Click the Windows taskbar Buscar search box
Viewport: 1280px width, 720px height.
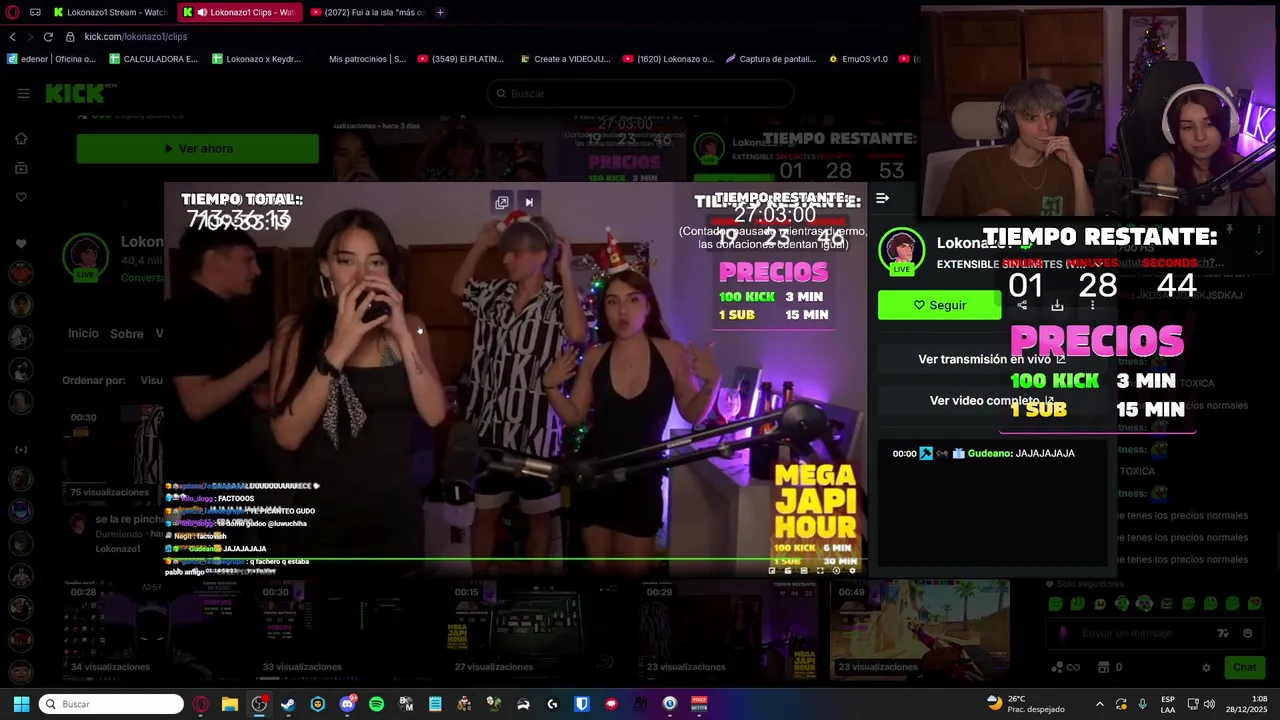coord(111,704)
